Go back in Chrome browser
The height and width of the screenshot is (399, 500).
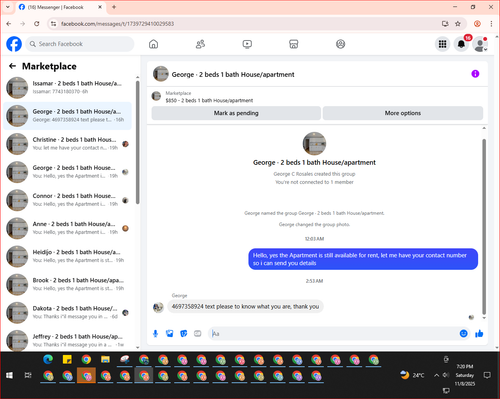coord(9,24)
